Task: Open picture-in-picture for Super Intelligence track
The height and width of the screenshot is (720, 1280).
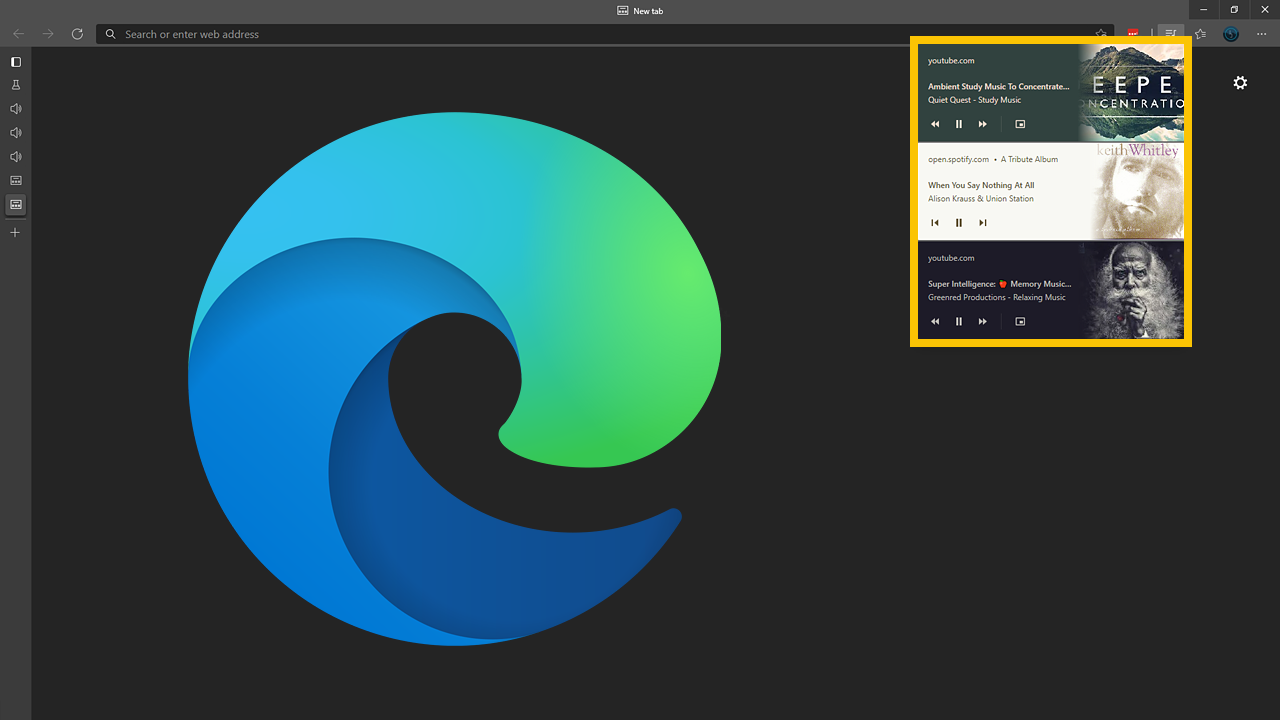Action: click(x=1020, y=322)
